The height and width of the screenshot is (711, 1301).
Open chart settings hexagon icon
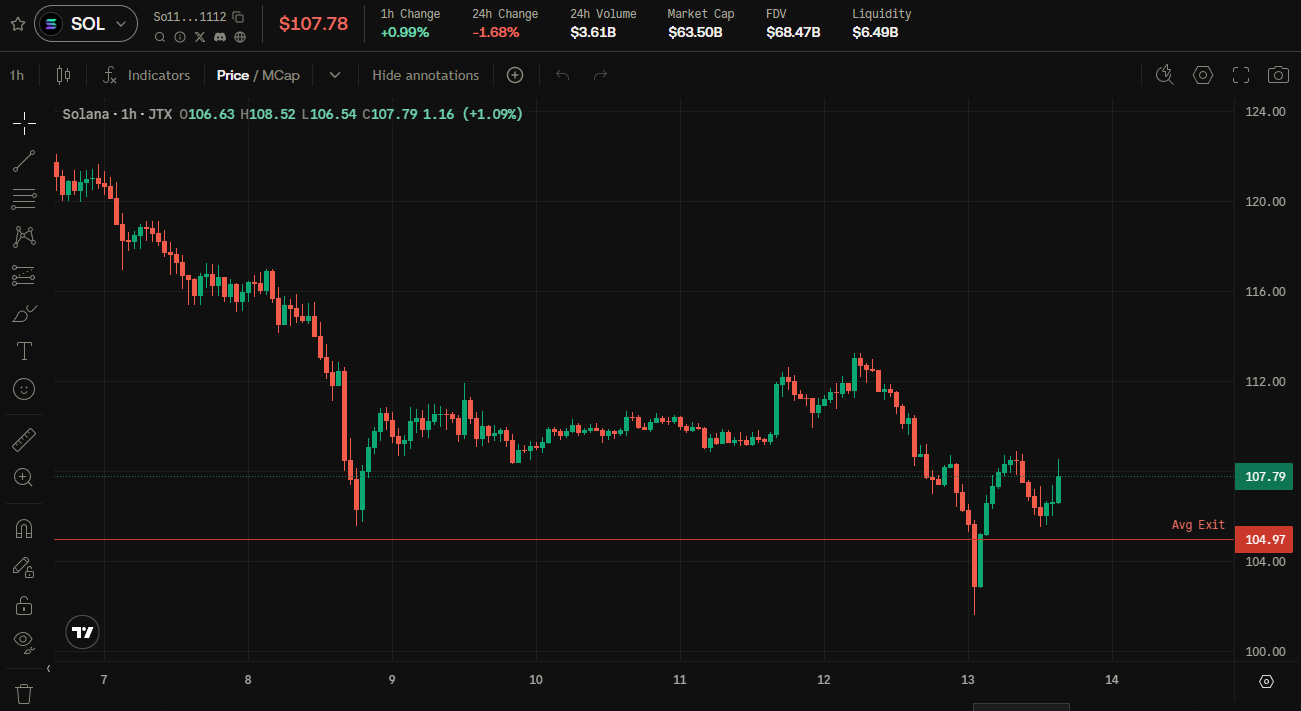coord(1203,75)
